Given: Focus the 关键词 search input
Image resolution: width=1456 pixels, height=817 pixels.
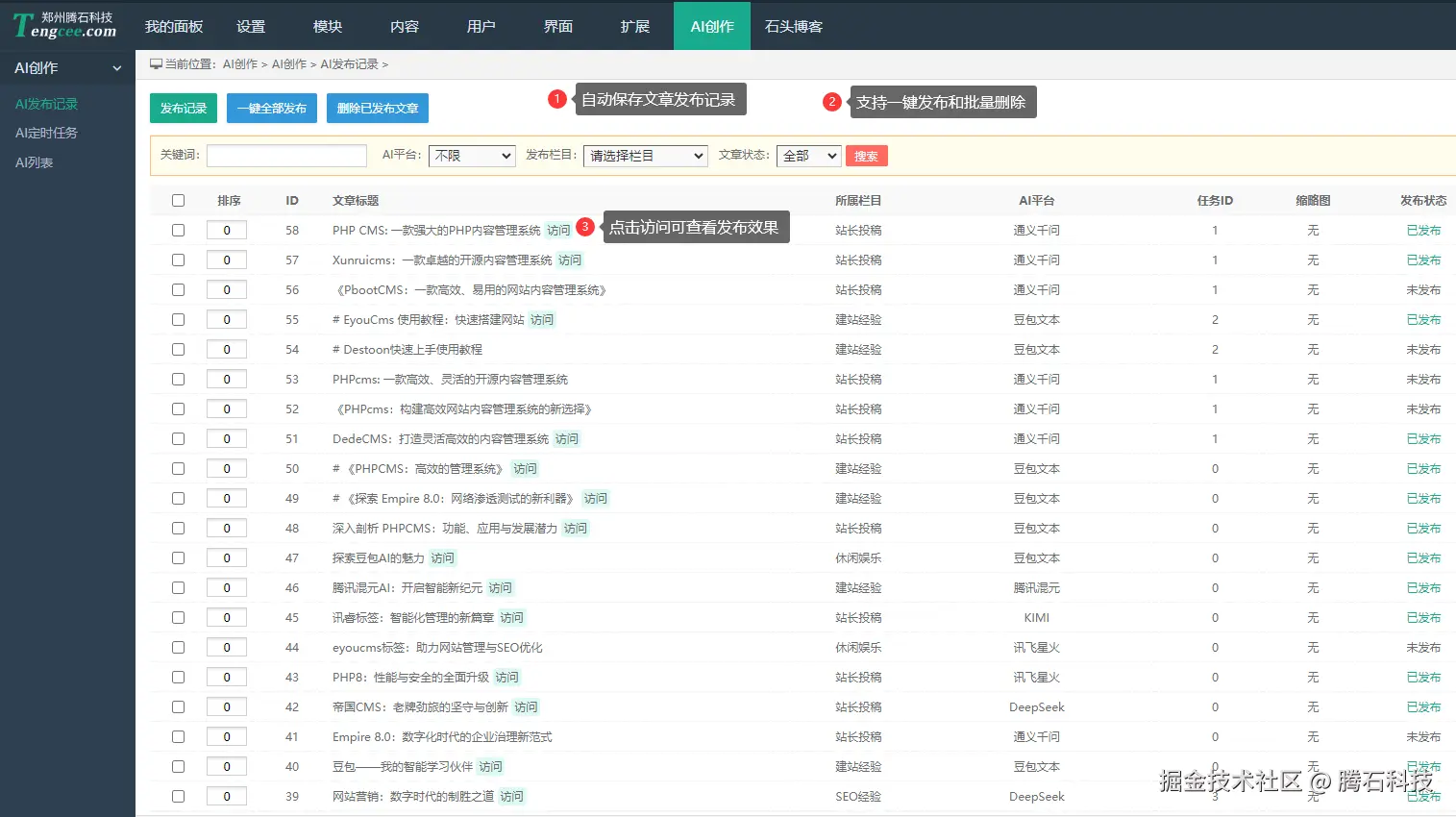Looking at the screenshot, I should tap(286, 156).
